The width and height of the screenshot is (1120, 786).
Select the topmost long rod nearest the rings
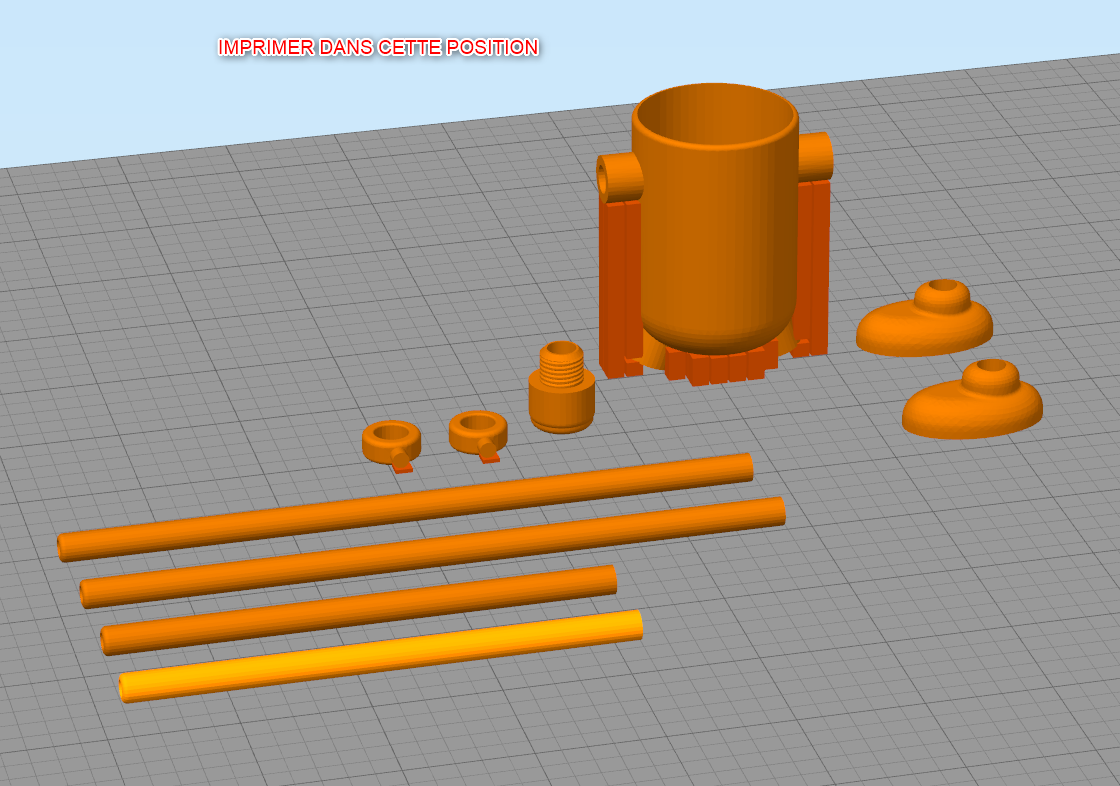tap(405, 507)
